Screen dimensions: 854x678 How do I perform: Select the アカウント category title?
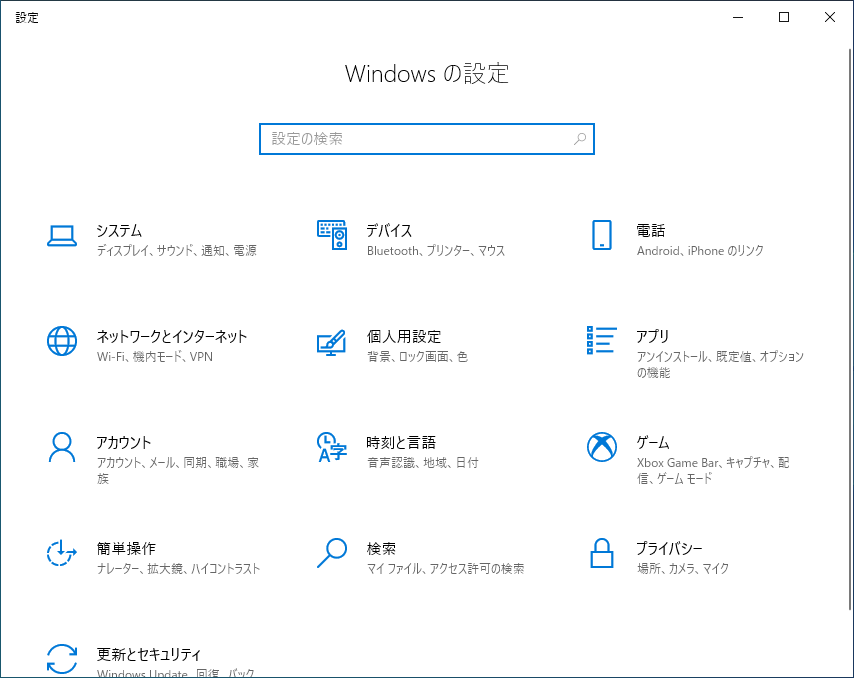point(124,442)
